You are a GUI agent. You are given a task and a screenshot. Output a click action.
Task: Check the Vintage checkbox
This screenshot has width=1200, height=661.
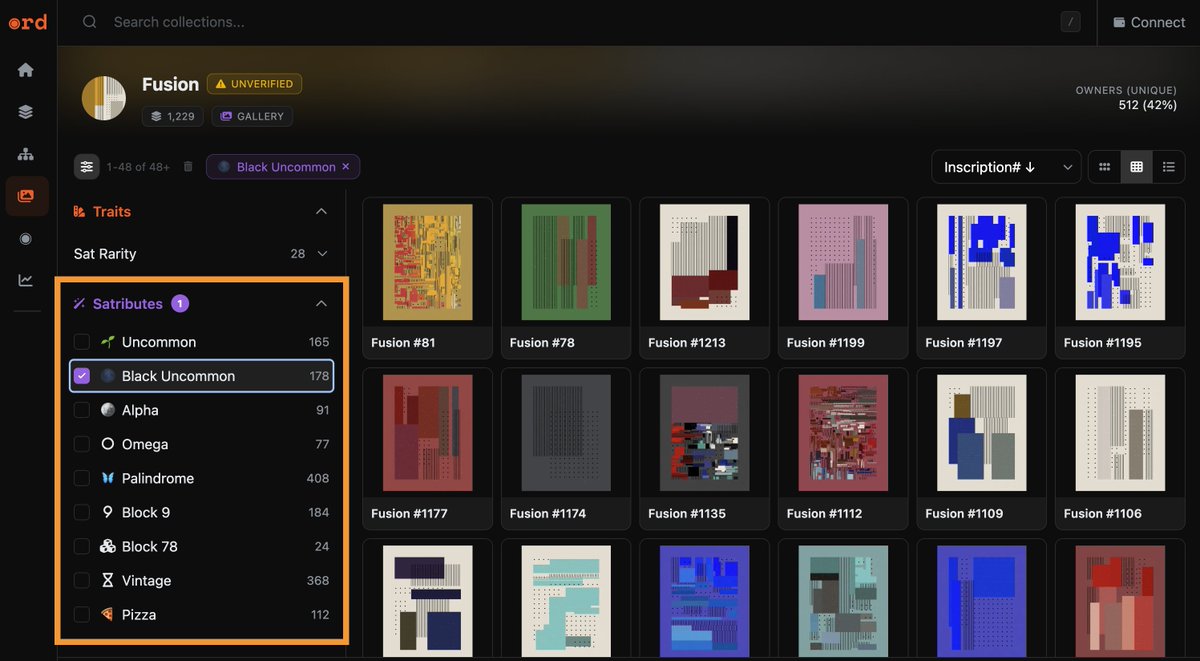82,580
